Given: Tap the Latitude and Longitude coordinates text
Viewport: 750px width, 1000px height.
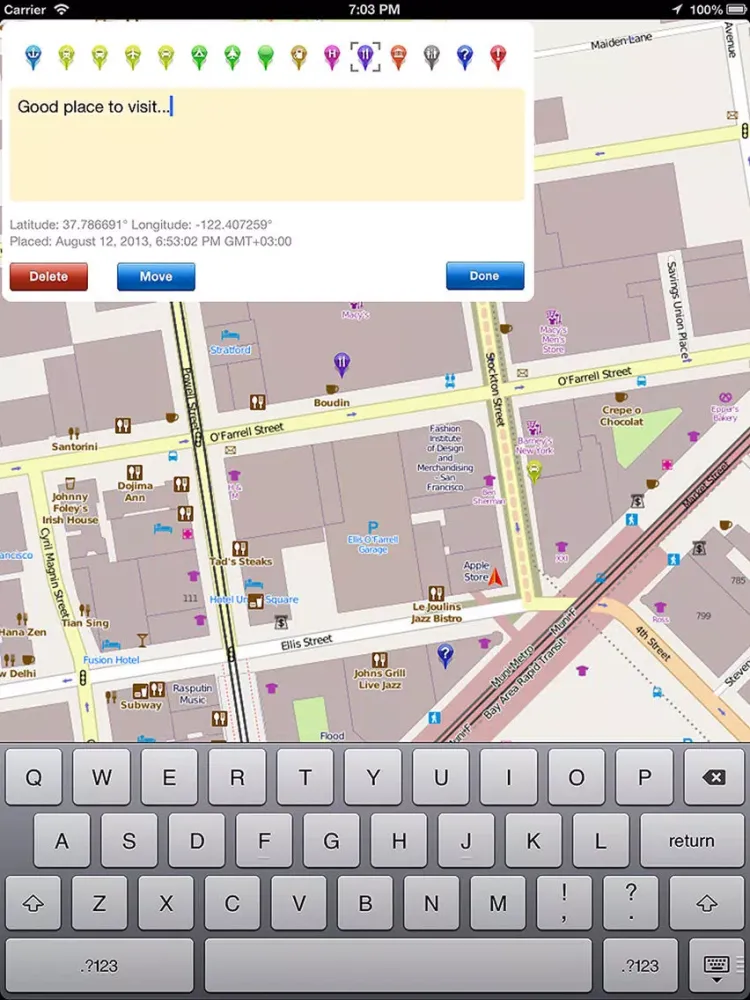Looking at the screenshot, I should pos(141,224).
